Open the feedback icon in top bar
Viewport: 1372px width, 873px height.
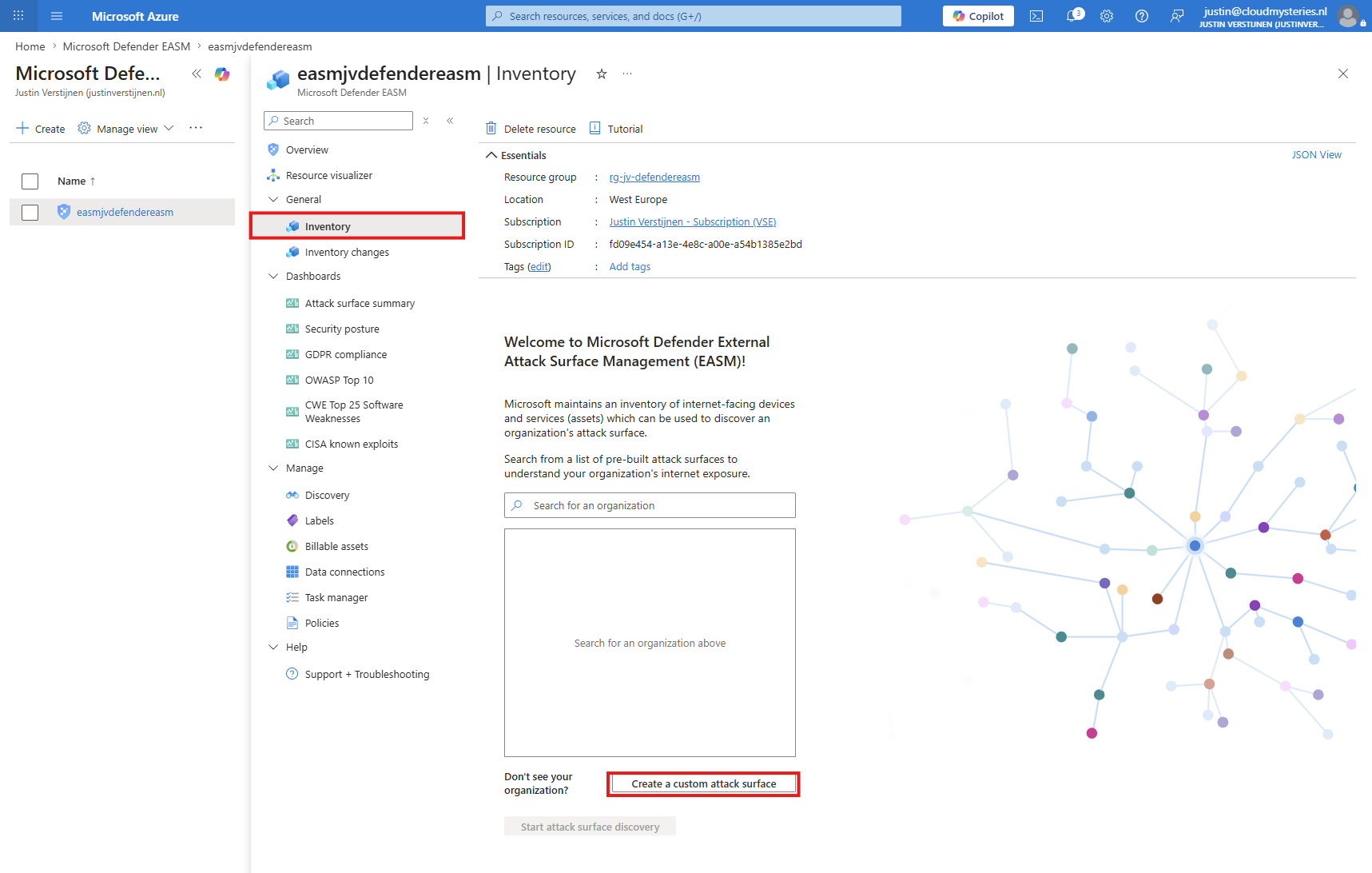tap(1177, 16)
